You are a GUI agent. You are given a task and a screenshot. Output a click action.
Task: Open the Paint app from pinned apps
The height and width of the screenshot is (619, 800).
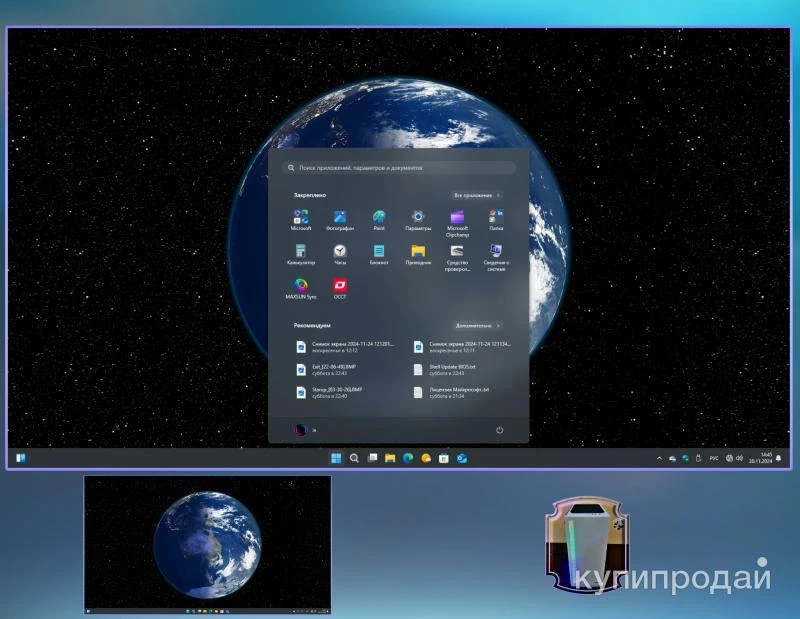click(x=379, y=218)
